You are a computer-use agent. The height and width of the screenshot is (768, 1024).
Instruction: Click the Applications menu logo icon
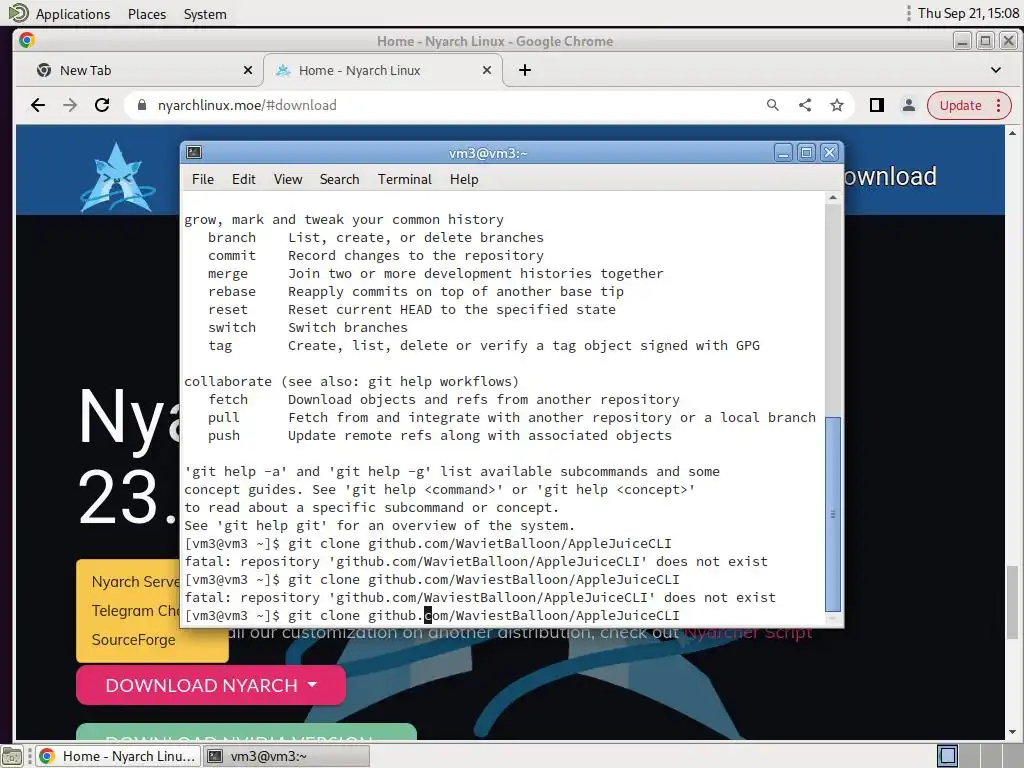coord(18,13)
